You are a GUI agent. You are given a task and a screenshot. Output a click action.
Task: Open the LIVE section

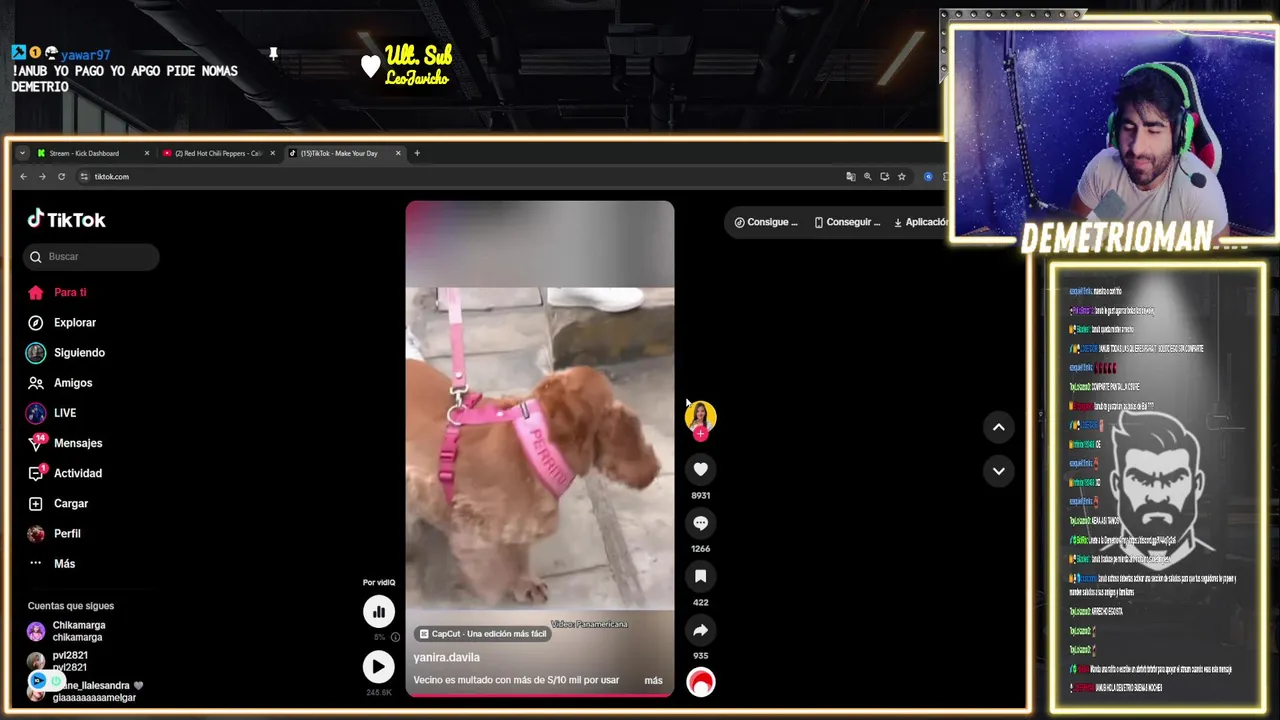click(x=65, y=413)
